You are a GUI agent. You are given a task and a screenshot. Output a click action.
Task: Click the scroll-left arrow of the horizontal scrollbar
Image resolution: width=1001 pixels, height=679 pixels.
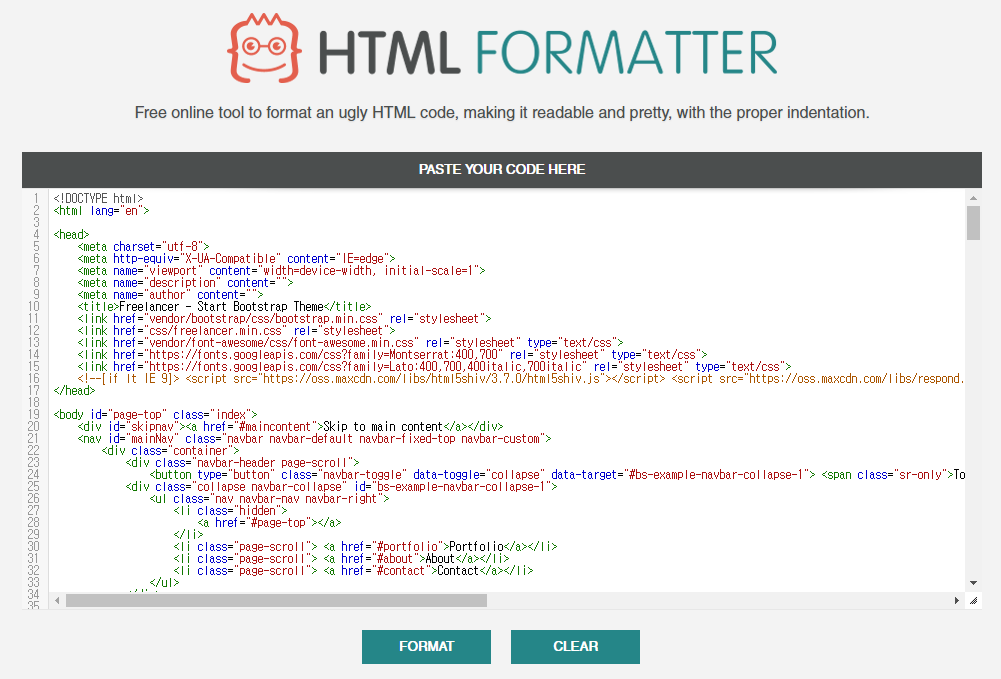click(57, 601)
